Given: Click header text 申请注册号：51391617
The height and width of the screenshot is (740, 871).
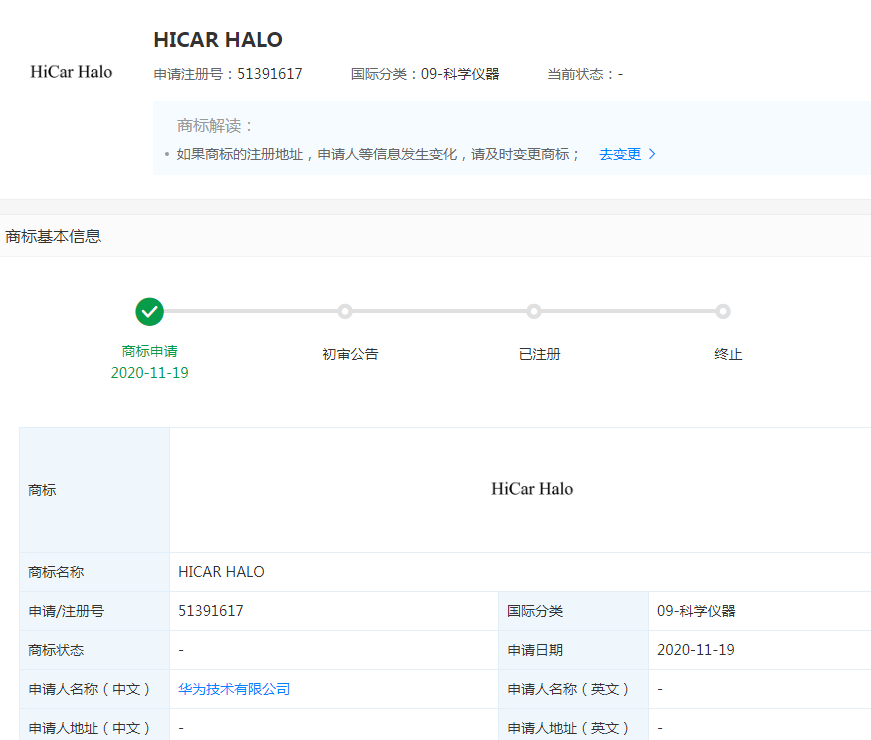Looking at the screenshot, I should coord(228,74).
